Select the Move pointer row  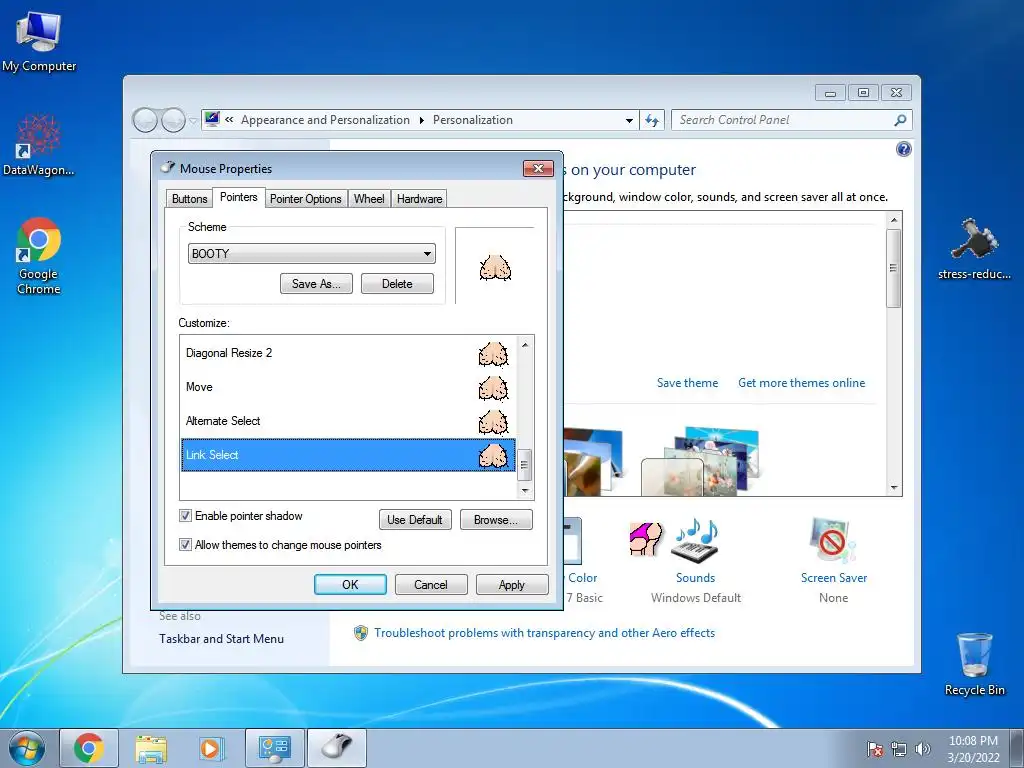click(x=348, y=387)
